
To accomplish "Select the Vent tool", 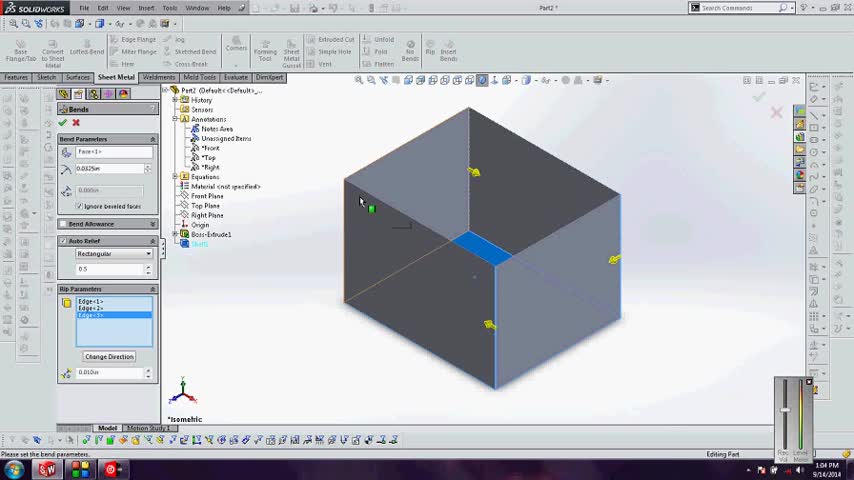I will pyautogui.click(x=319, y=64).
